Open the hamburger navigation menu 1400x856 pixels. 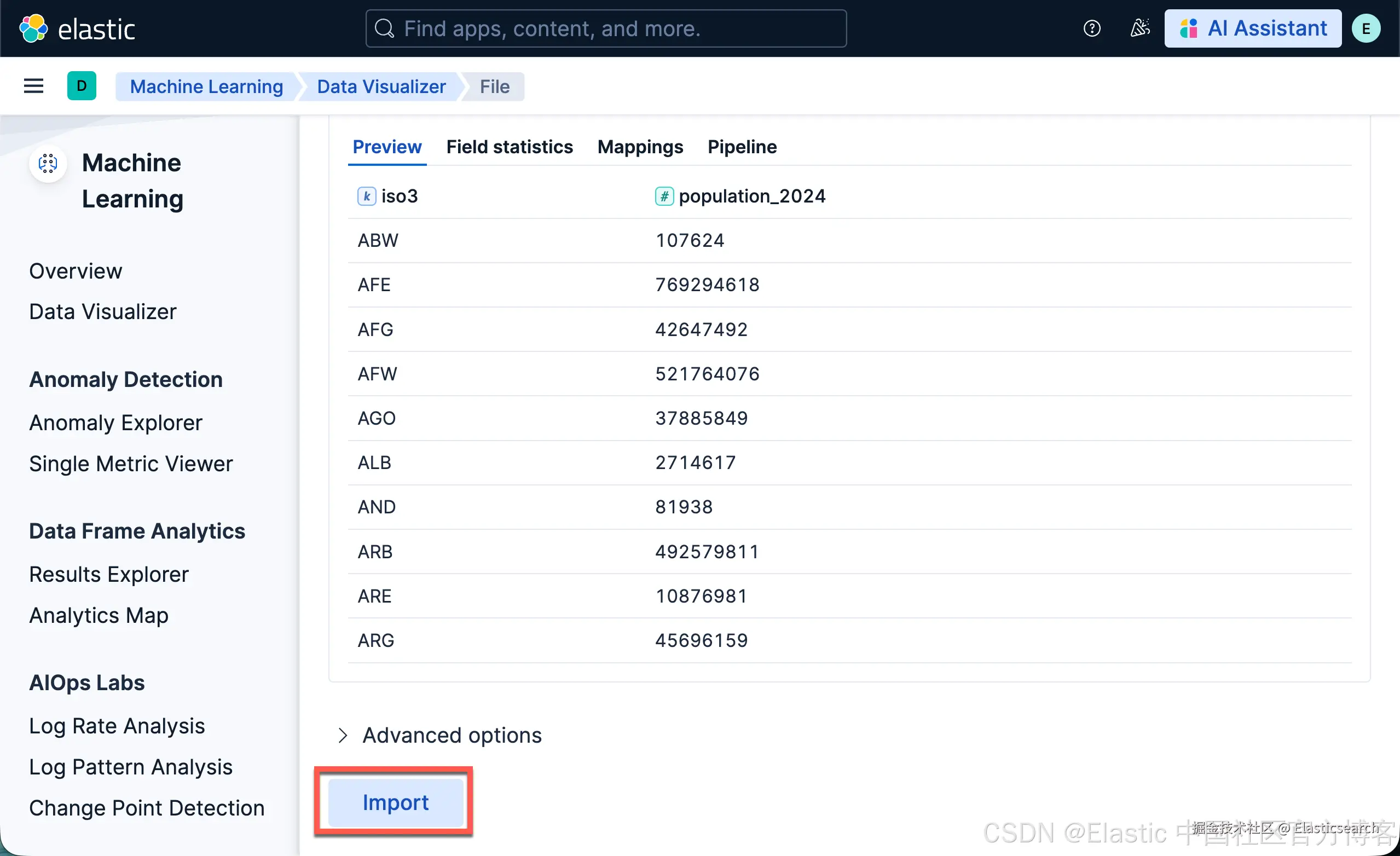tap(33, 86)
